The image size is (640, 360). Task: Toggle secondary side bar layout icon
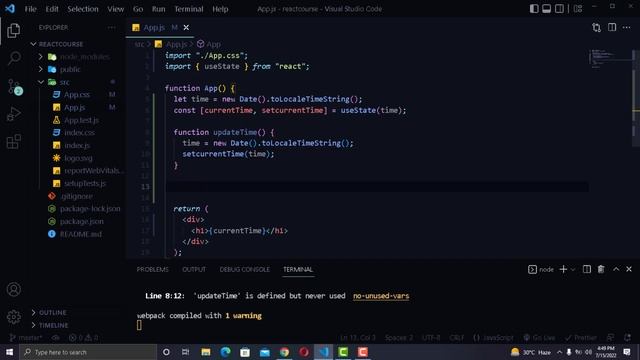pos(559,9)
